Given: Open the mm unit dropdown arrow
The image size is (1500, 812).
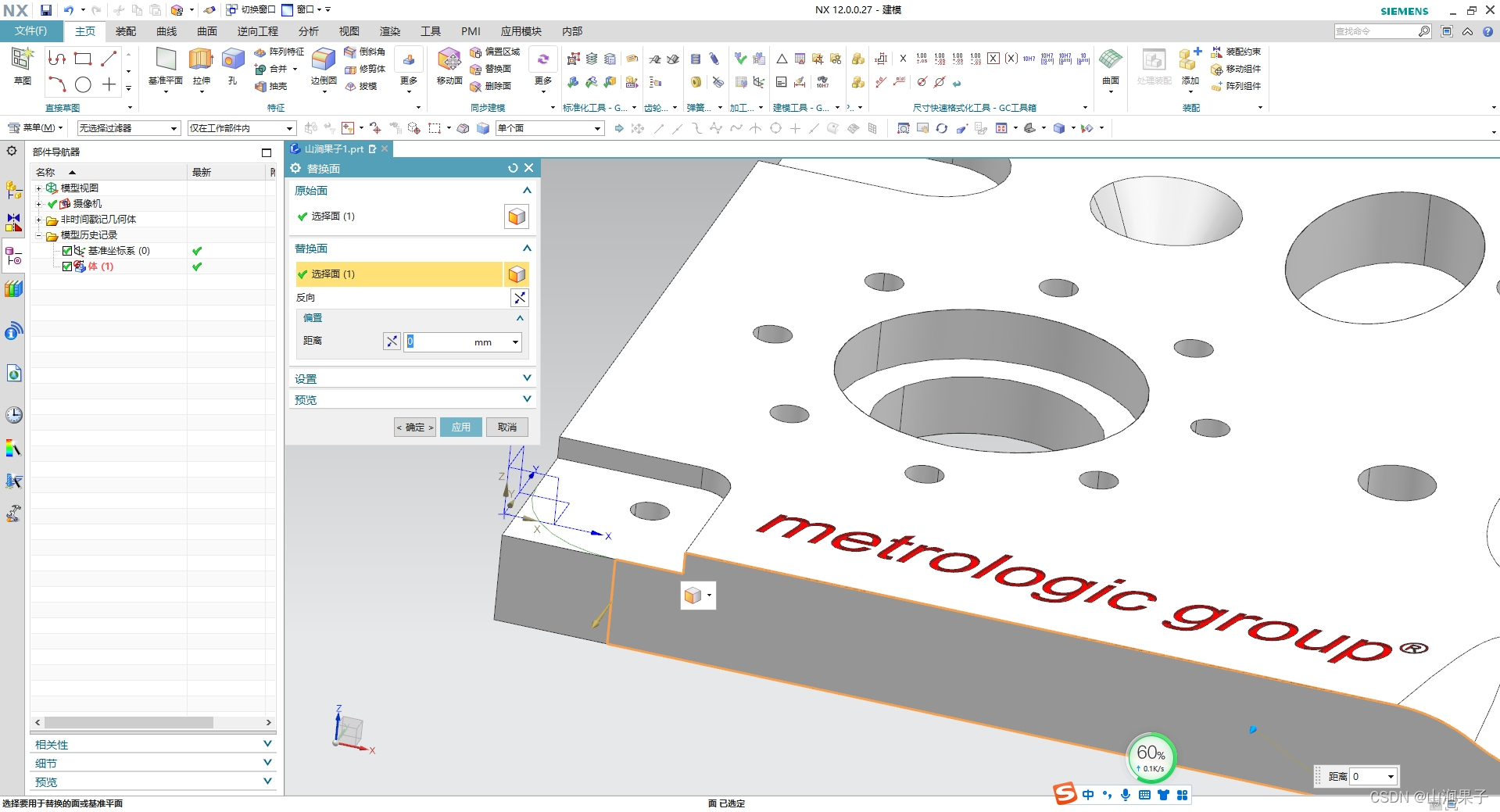Looking at the screenshot, I should tap(515, 342).
